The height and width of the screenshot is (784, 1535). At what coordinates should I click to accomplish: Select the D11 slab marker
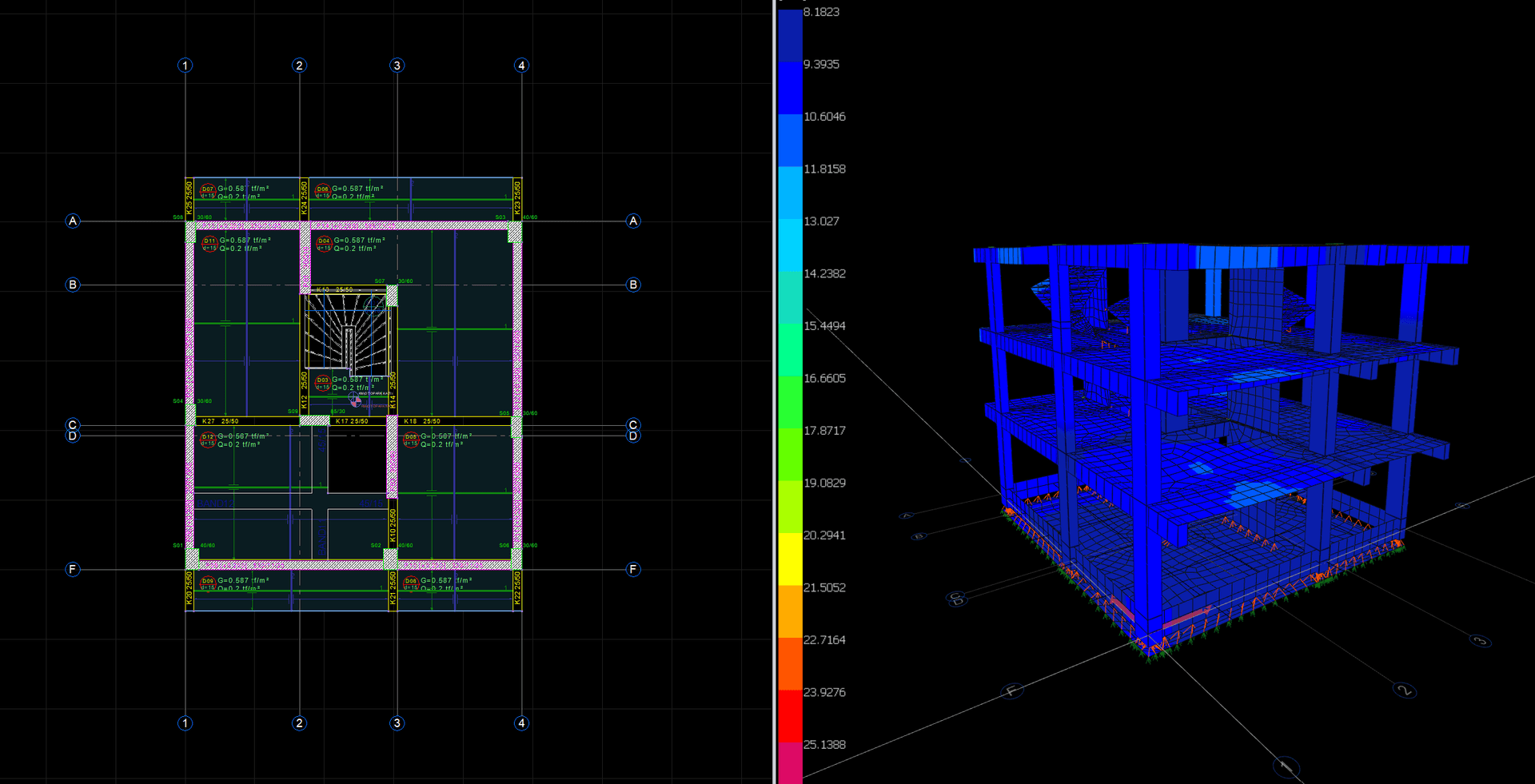click(209, 242)
